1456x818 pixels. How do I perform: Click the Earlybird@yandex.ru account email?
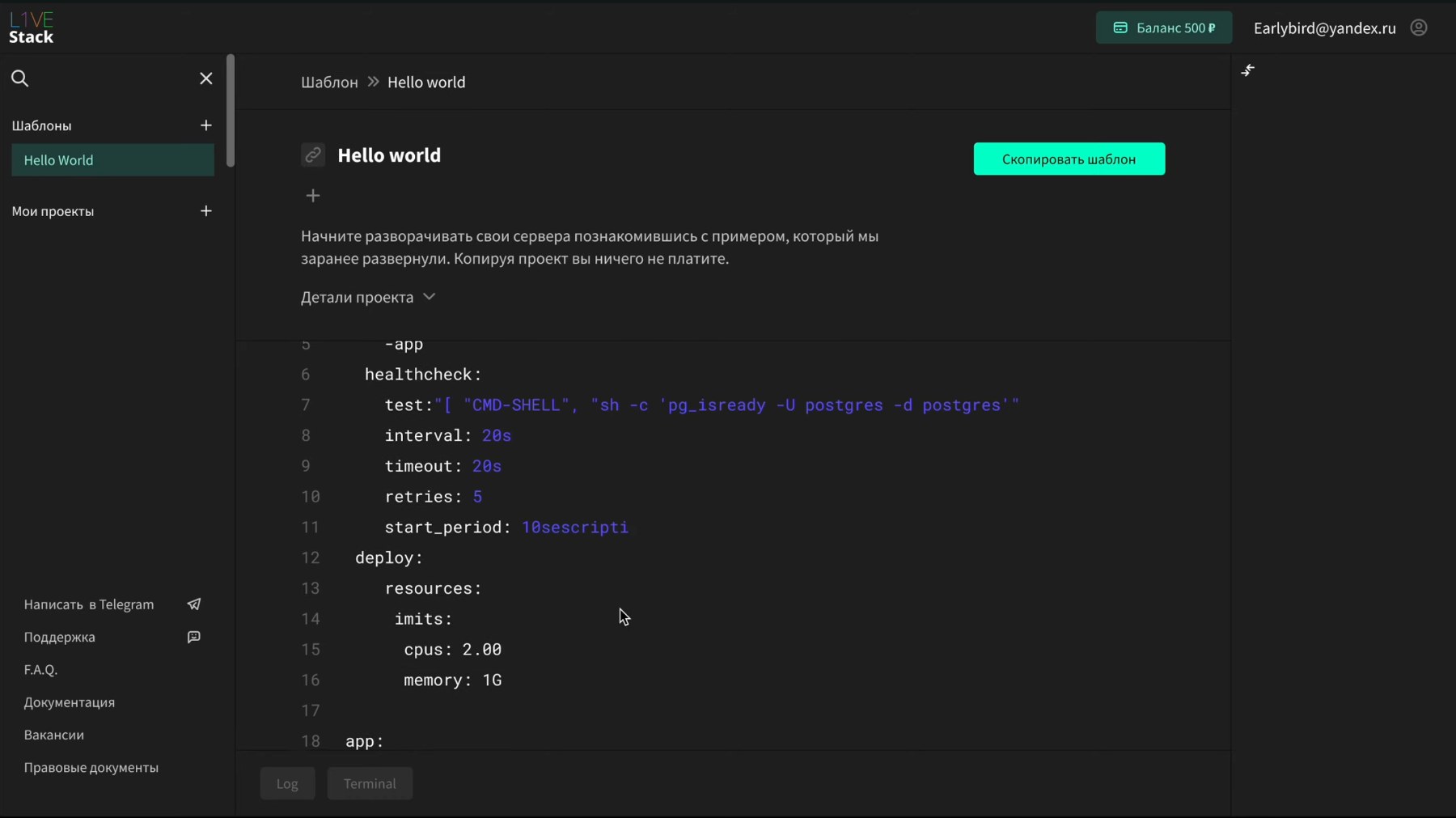(1325, 28)
